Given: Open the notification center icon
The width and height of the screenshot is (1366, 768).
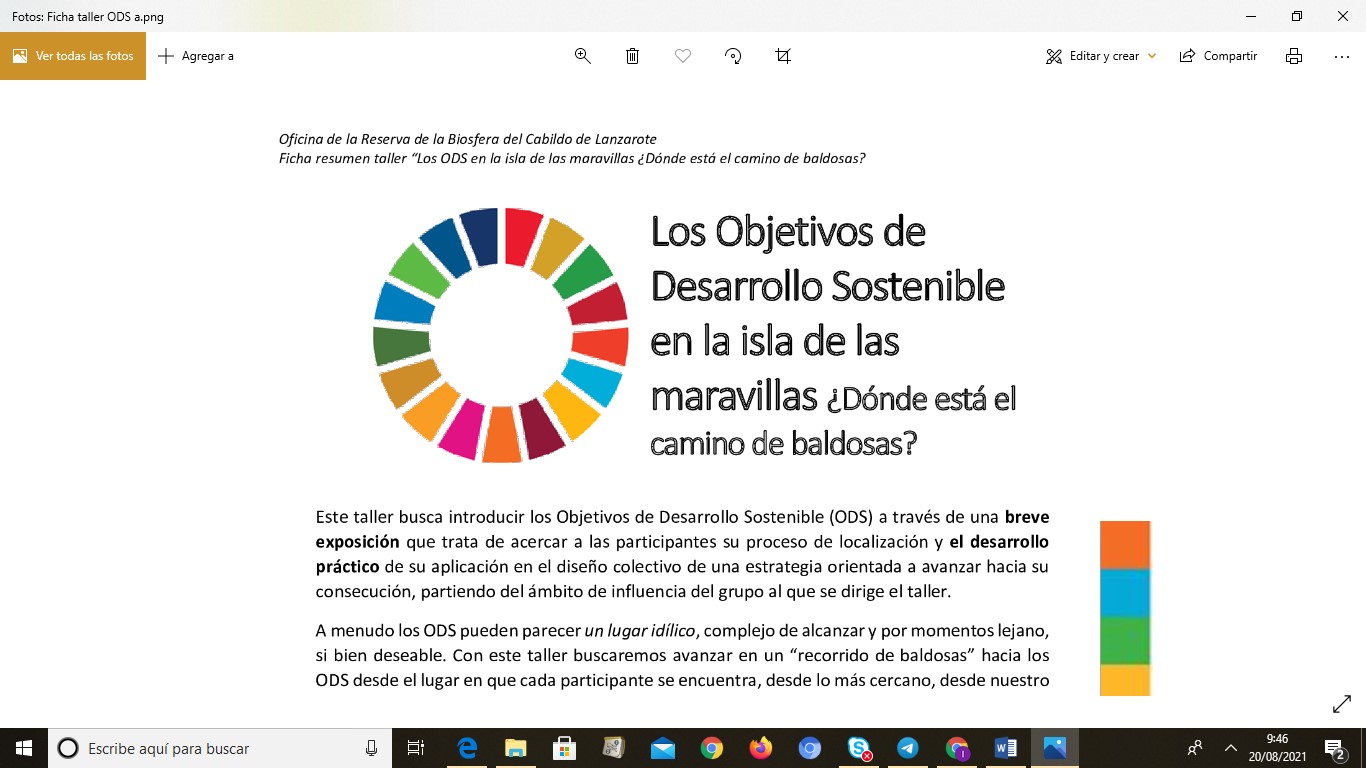Looking at the screenshot, I should (x=1335, y=748).
